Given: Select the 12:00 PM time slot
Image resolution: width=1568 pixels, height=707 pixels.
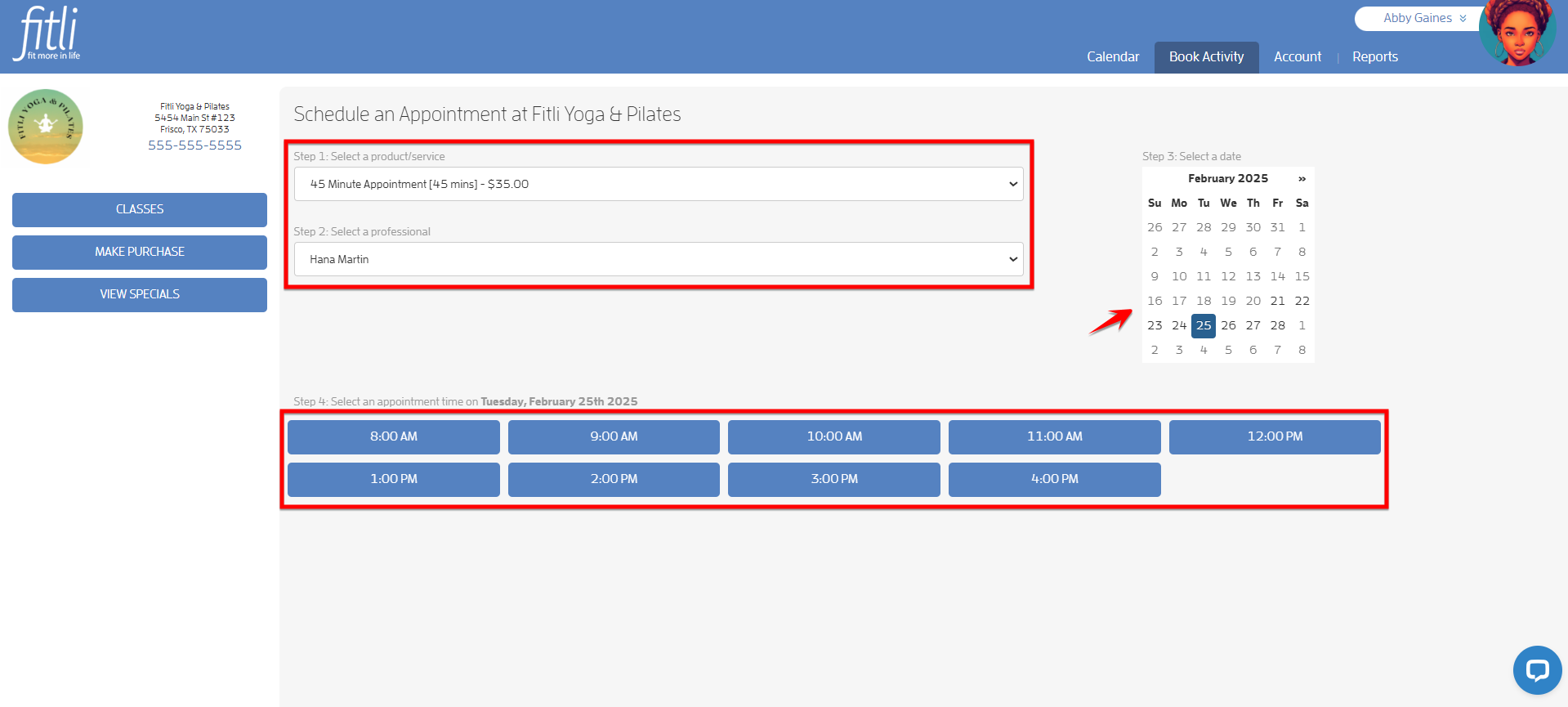Looking at the screenshot, I should click(1275, 437).
